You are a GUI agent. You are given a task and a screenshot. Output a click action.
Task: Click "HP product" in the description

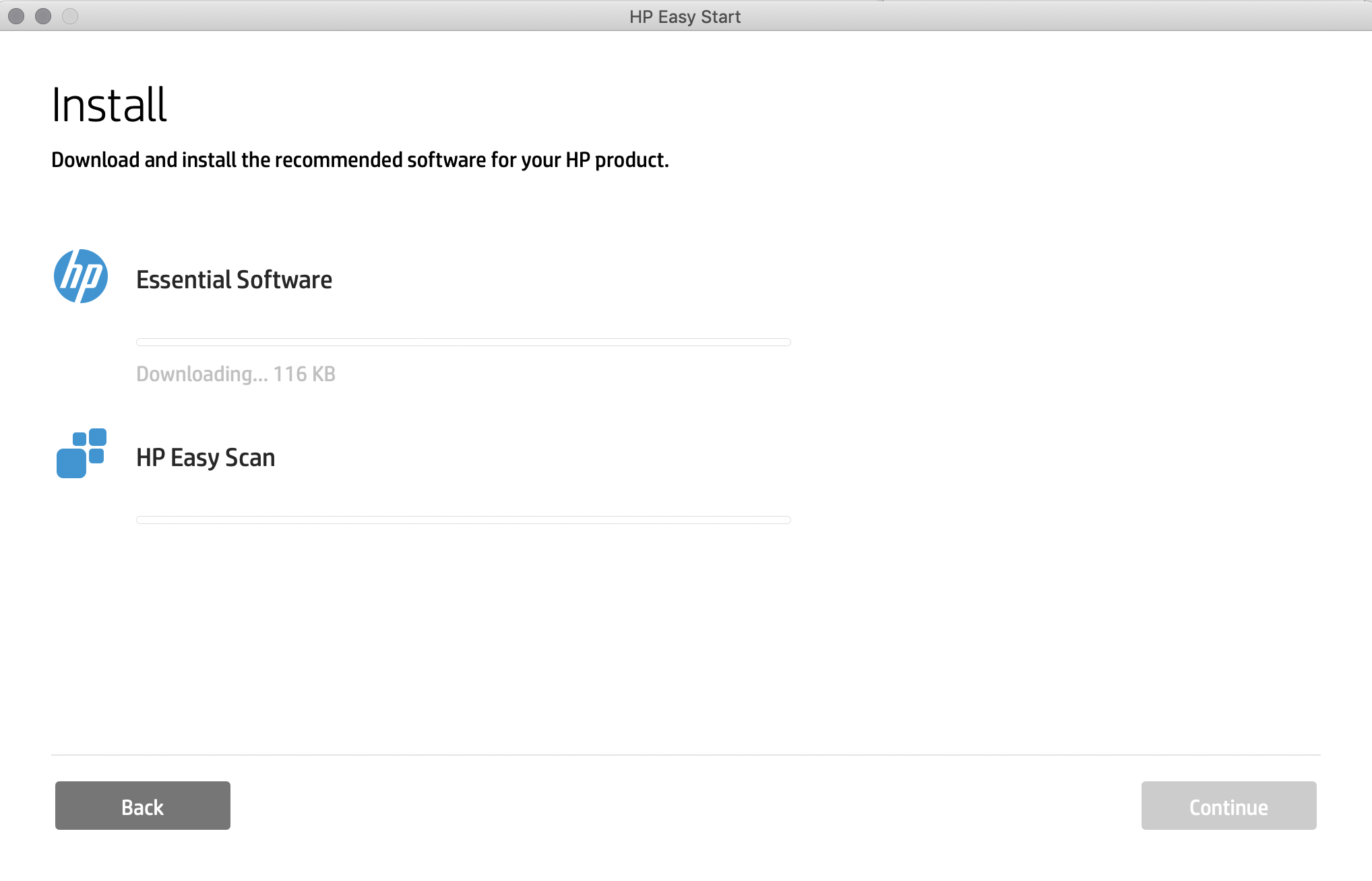(615, 160)
